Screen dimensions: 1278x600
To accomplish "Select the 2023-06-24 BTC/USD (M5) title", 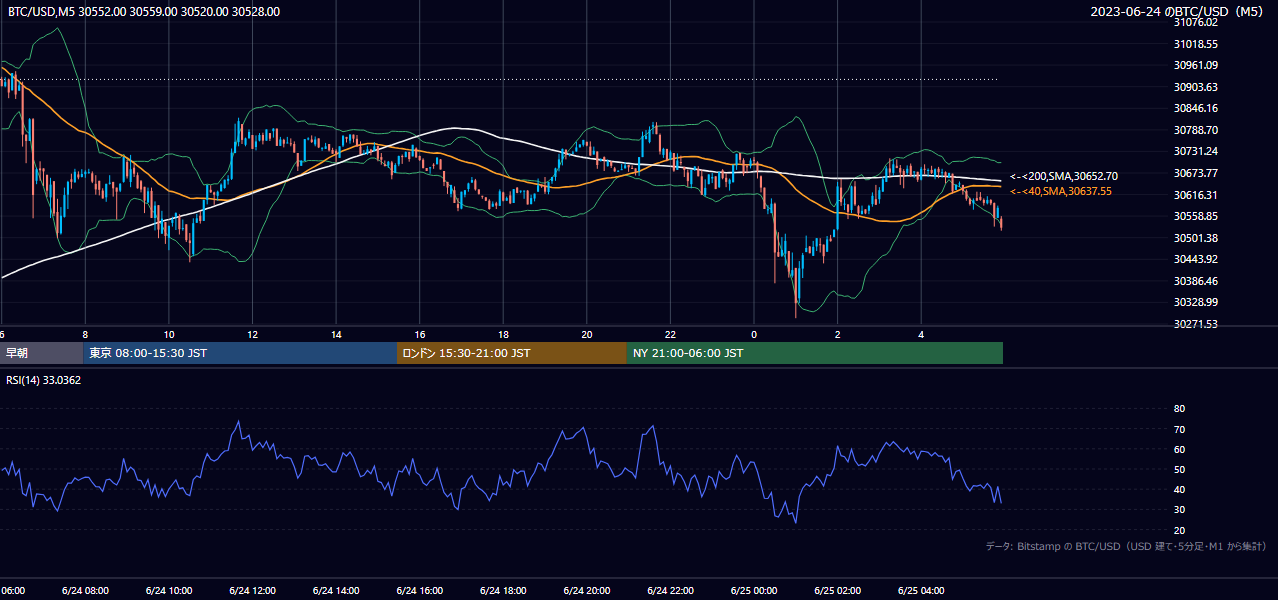I will (x=1178, y=12).
